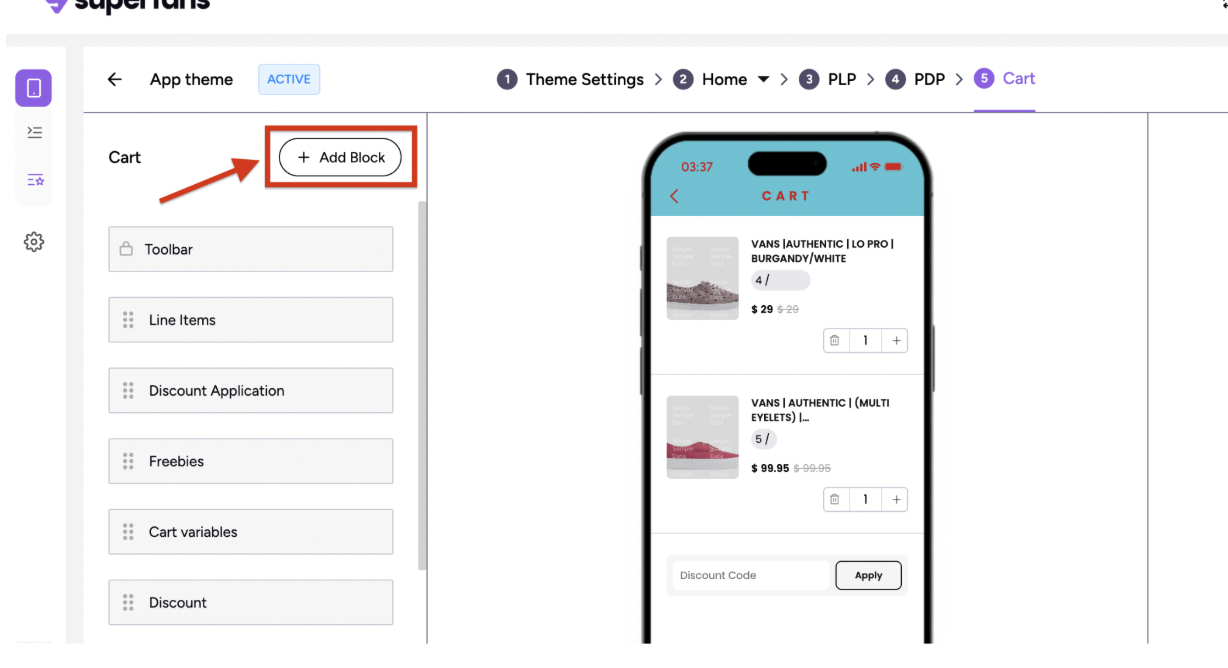The height and width of the screenshot is (668, 1228).
Task: Click back chevron in phone cart header
Action: coord(674,196)
